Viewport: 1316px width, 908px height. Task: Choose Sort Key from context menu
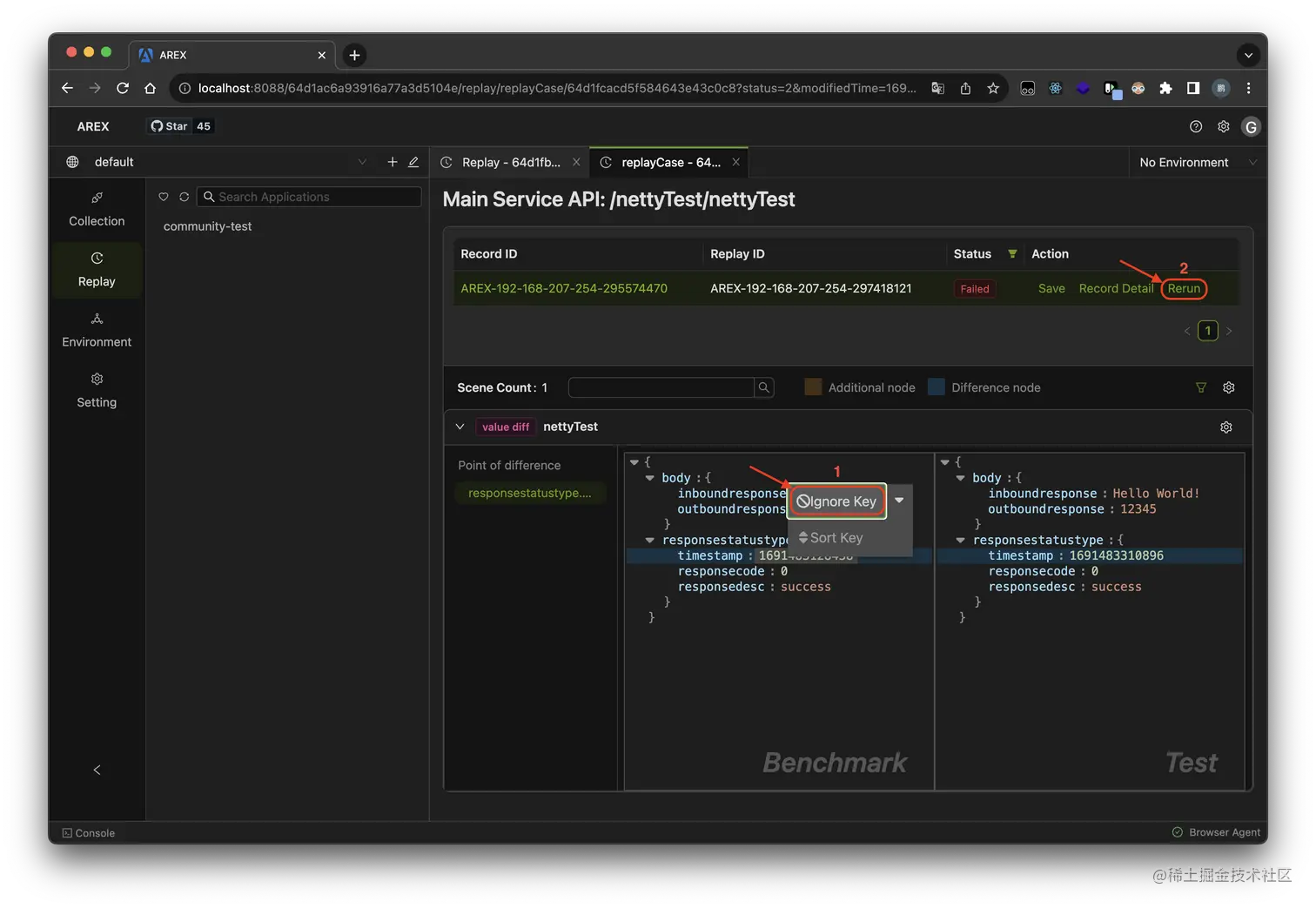[831, 538]
